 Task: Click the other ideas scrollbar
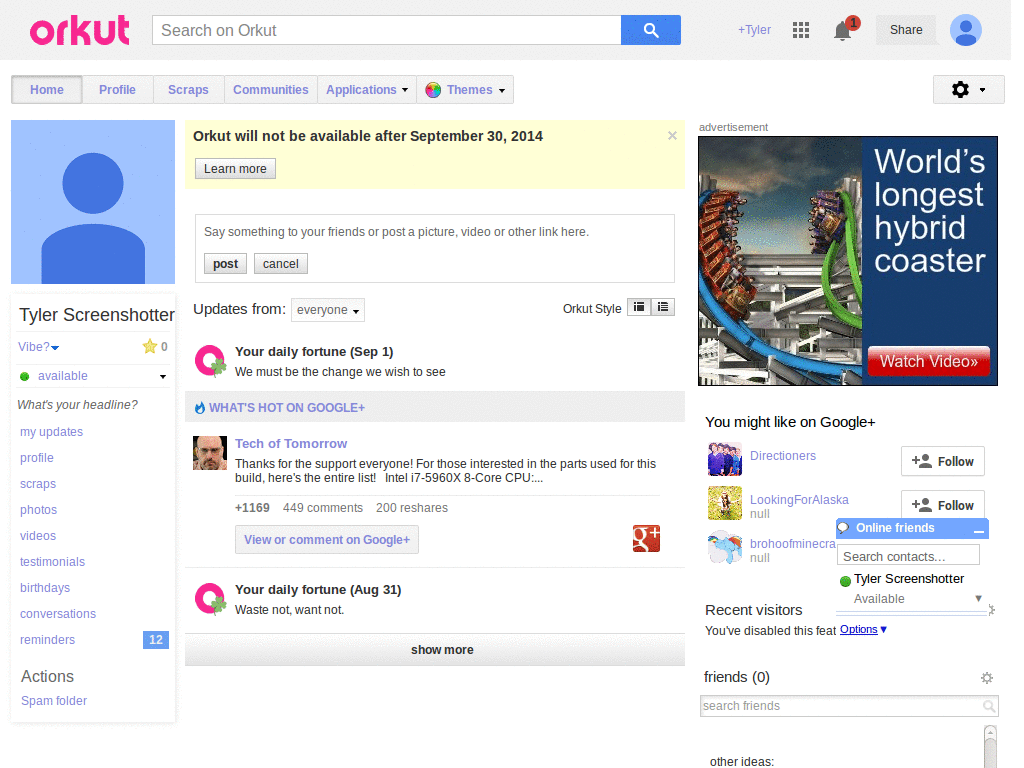pos(991,746)
